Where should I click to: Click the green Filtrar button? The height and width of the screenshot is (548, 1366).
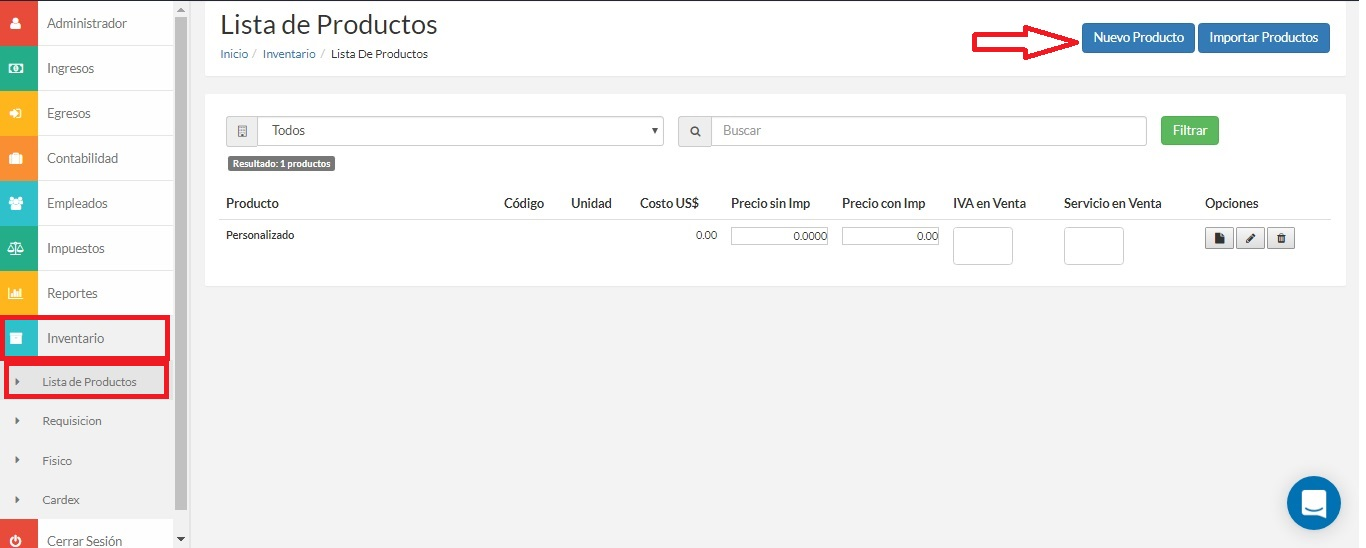coord(1190,130)
